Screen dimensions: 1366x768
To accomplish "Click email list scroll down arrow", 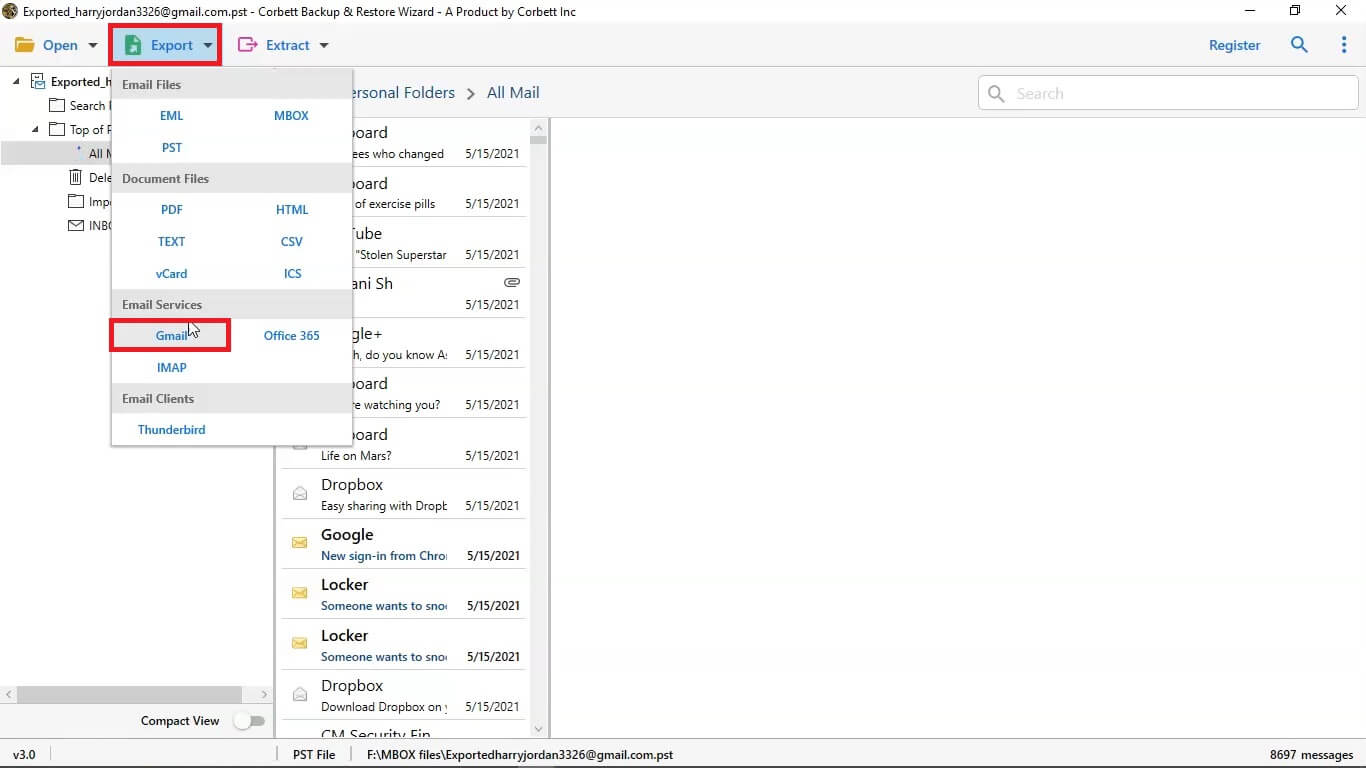I will pyautogui.click(x=539, y=729).
